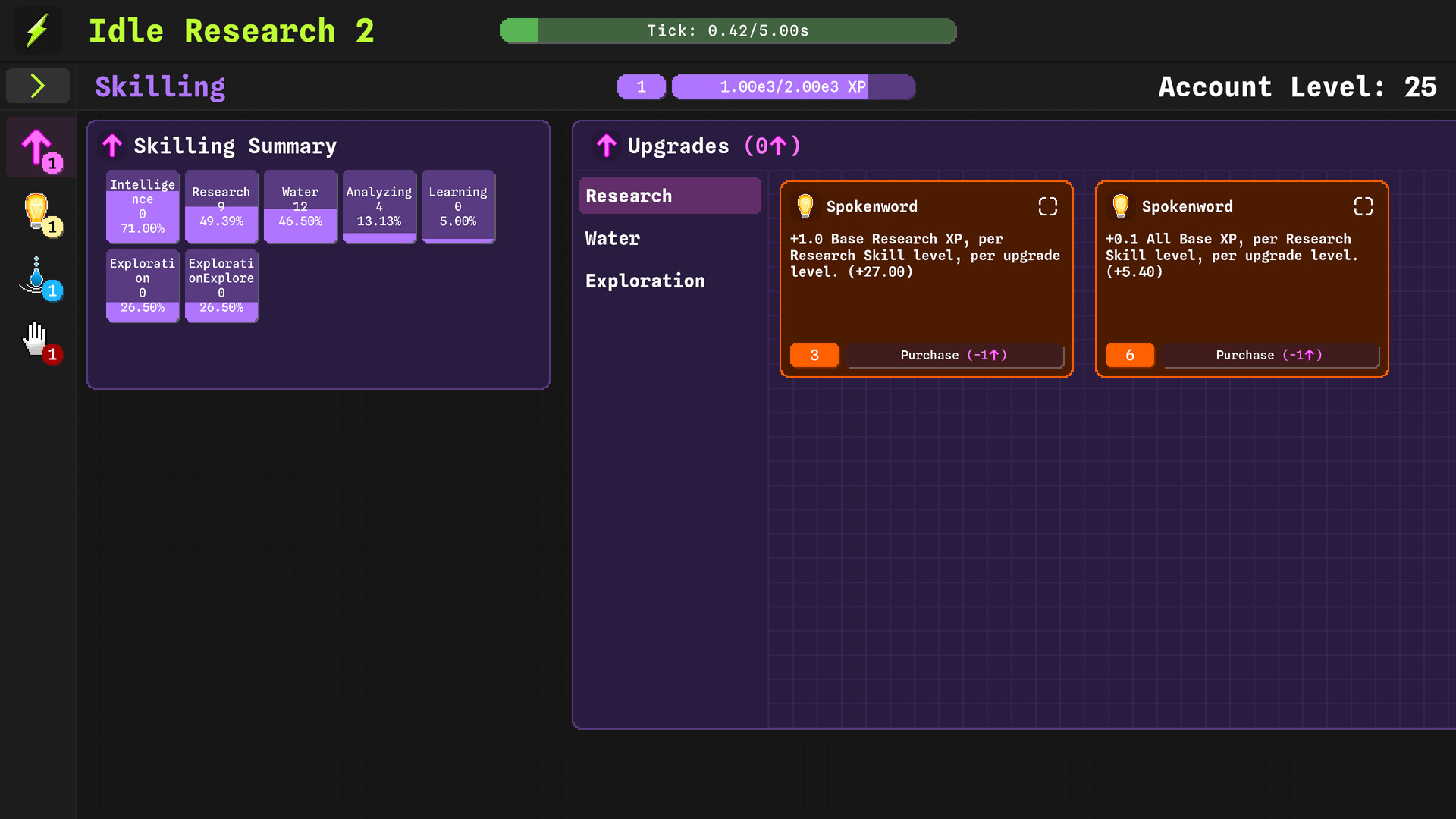Expand the sidebar with the chevron button
The image size is (1456, 819).
tap(37, 86)
